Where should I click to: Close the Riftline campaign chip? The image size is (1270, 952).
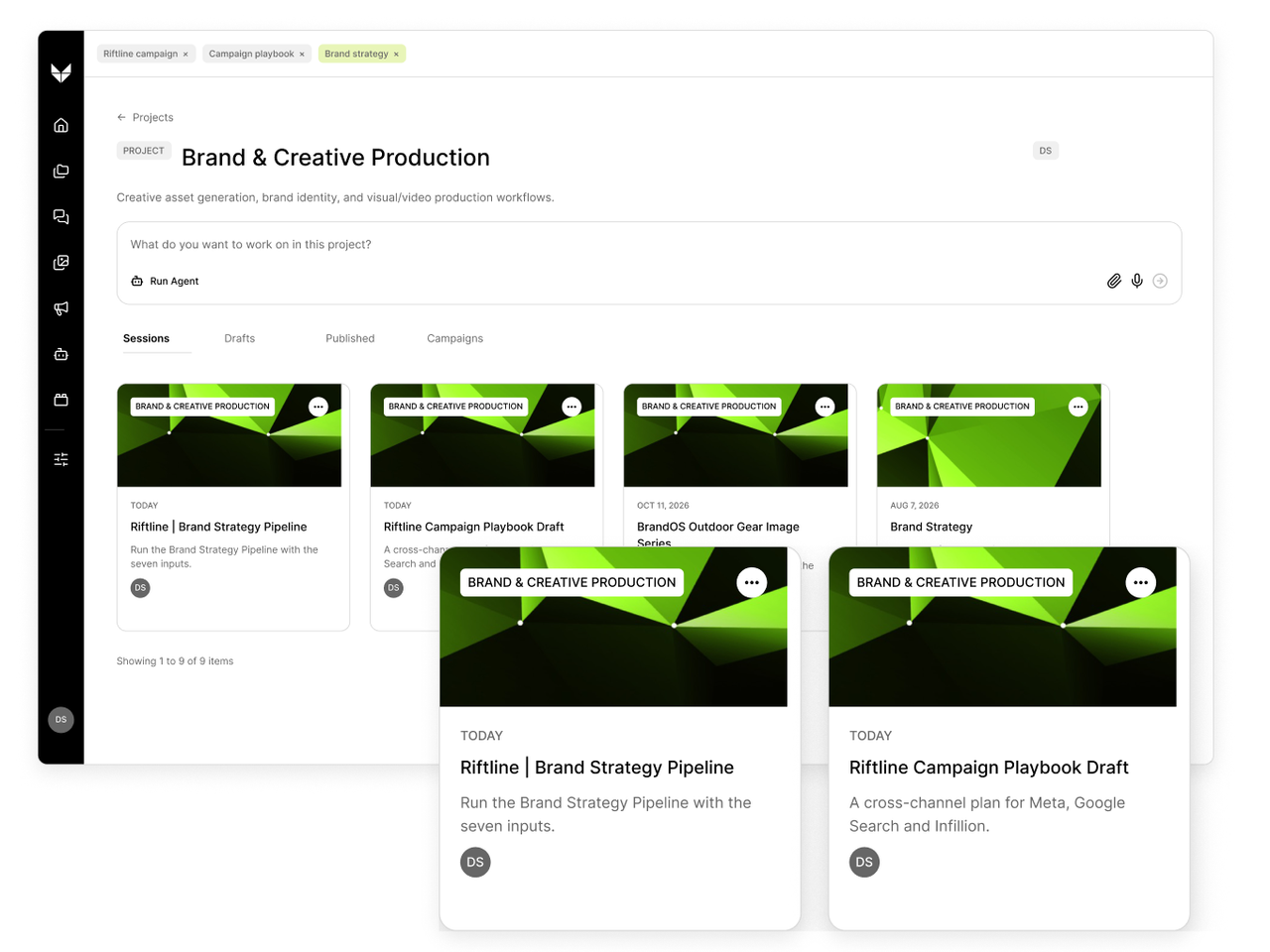pyautogui.click(x=186, y=55)
